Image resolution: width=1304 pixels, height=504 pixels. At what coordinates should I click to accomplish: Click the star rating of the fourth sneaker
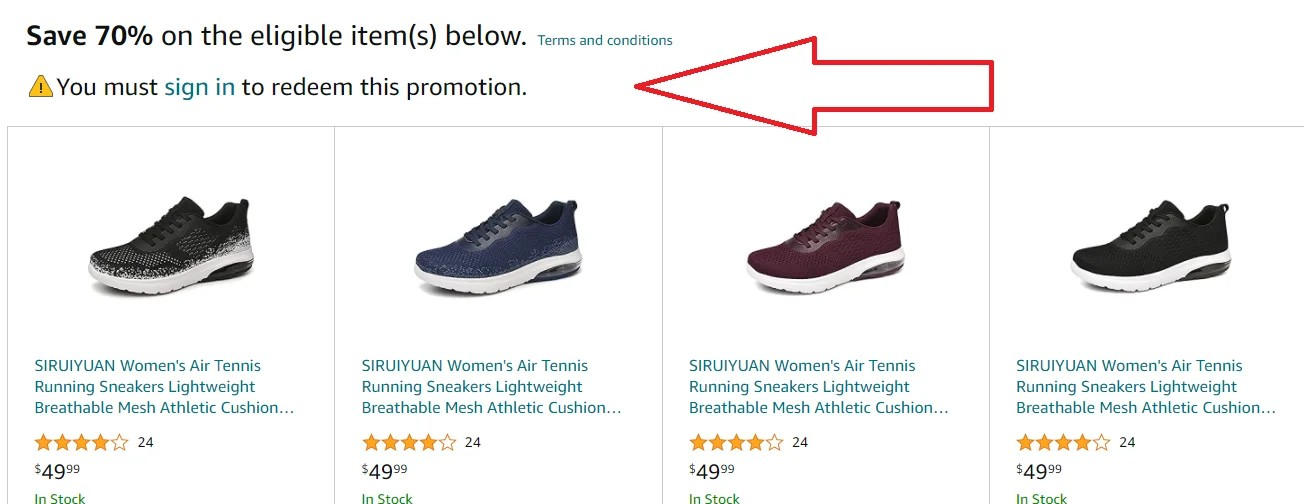pos(1063,442)
